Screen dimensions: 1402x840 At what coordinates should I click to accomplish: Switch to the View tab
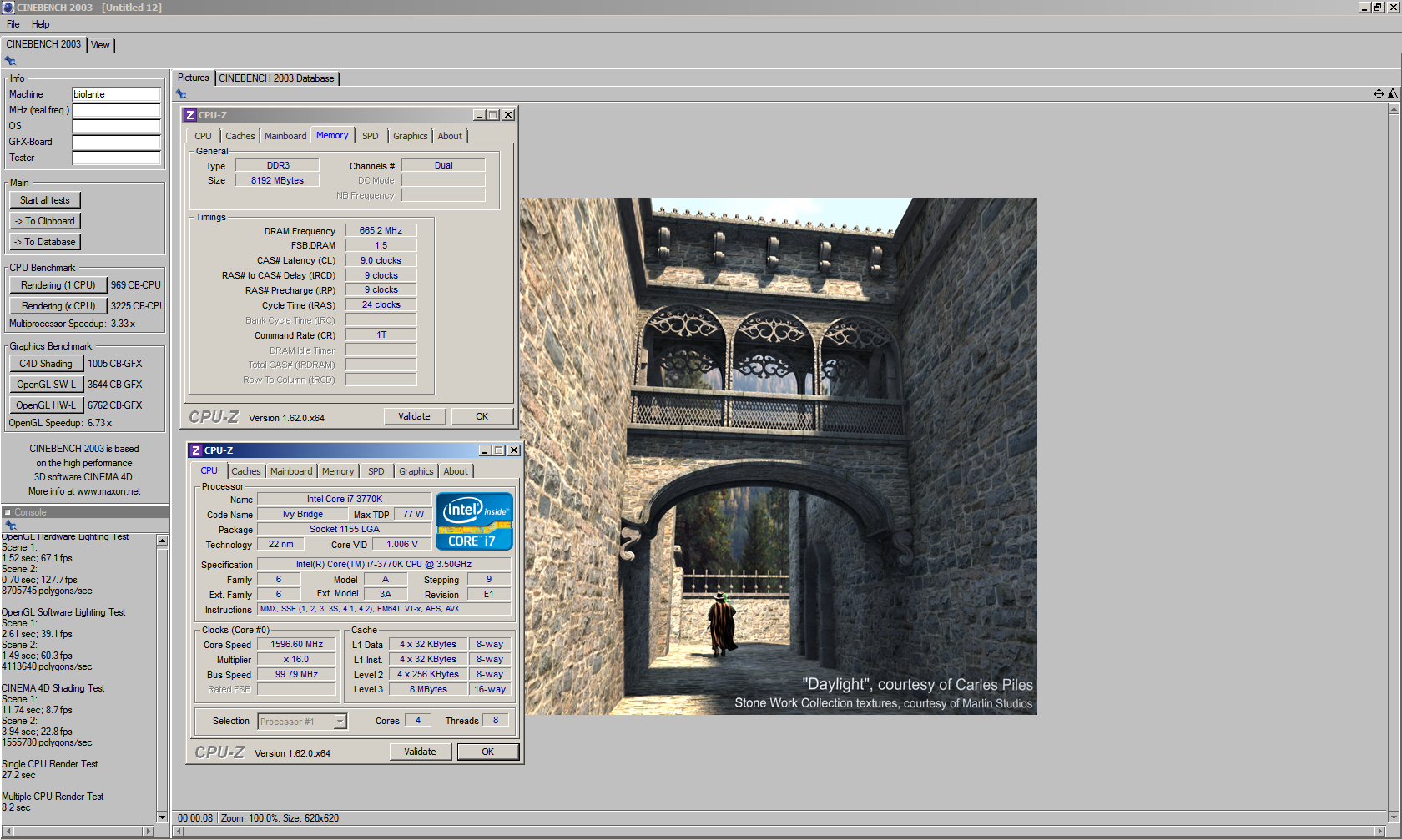[100, 45]
